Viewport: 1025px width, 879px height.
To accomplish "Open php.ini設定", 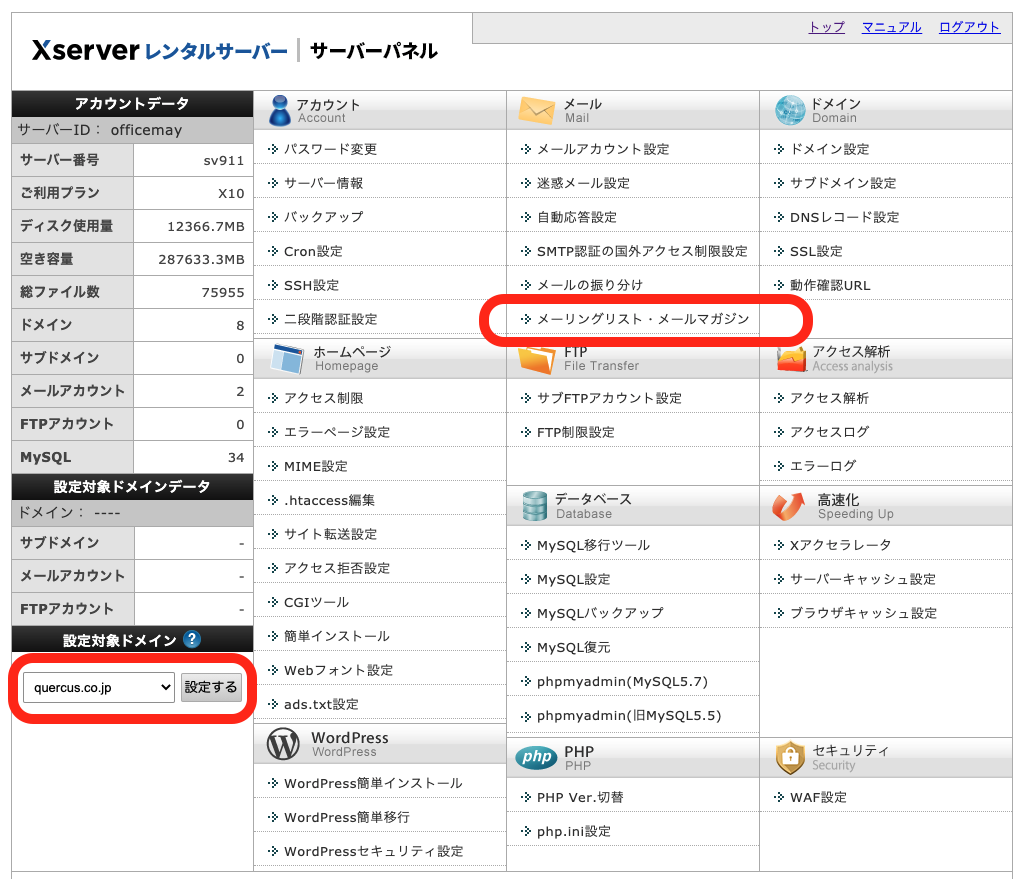I will click(574, 831).
